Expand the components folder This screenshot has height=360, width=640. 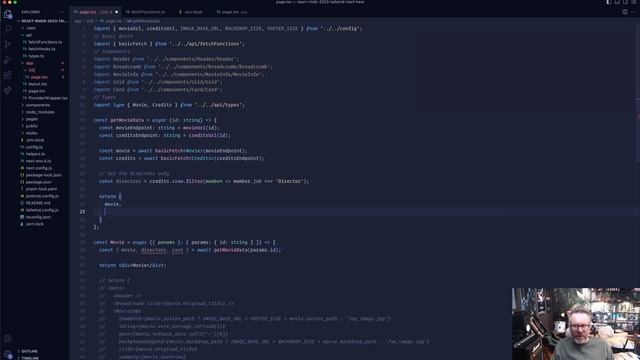click(38, 105)
